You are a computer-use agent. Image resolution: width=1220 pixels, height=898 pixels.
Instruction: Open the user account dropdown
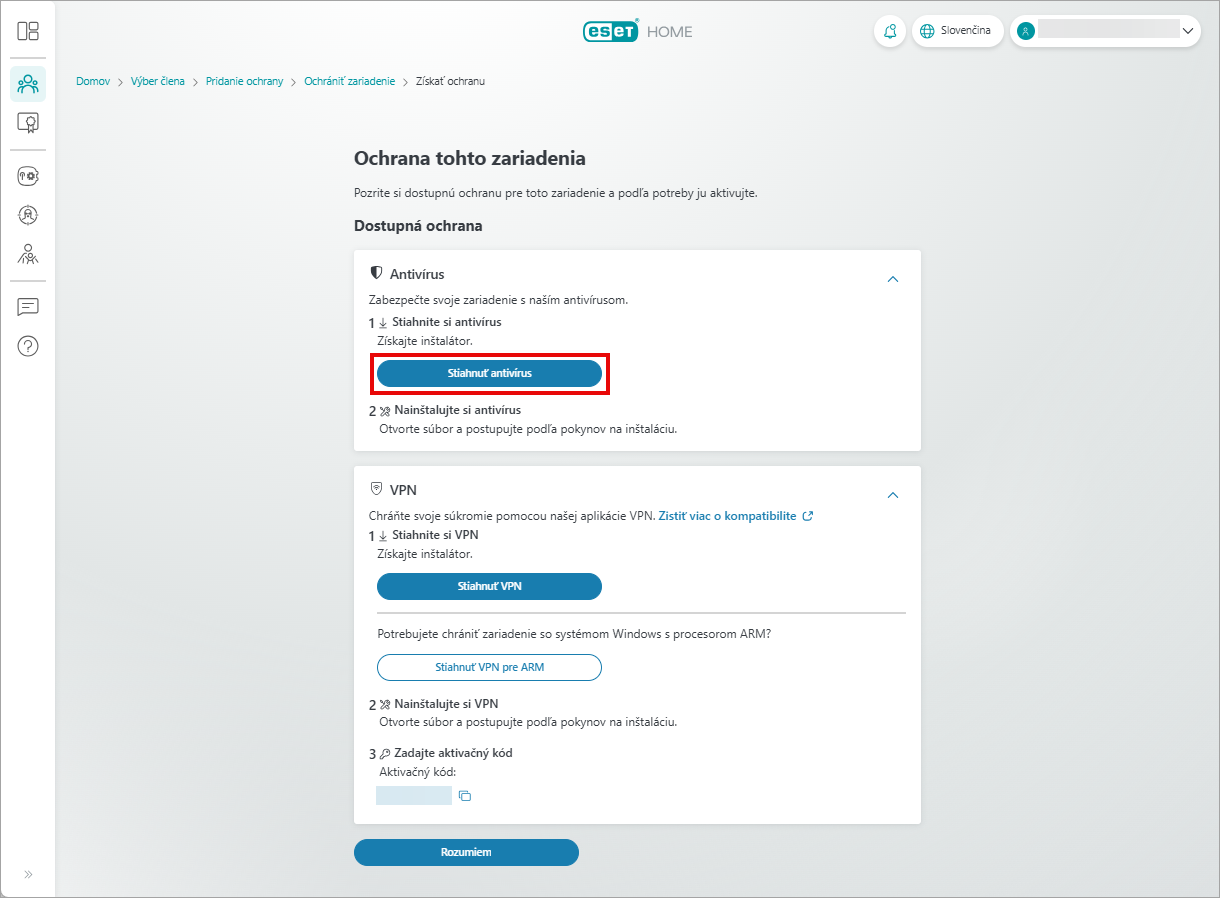coord(1105,31)
